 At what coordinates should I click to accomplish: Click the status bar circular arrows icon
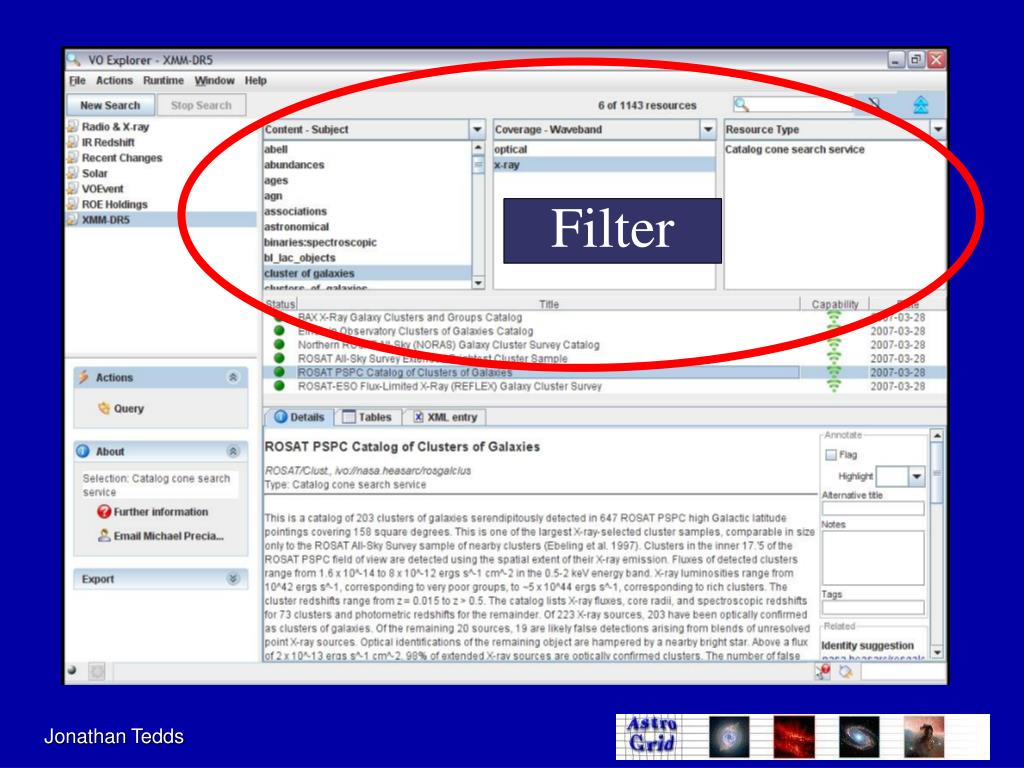(846, 671)
